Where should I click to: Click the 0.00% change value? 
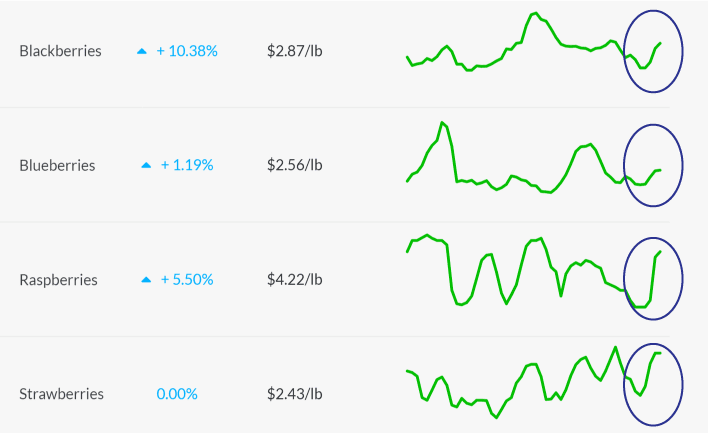tap(177, 394)
